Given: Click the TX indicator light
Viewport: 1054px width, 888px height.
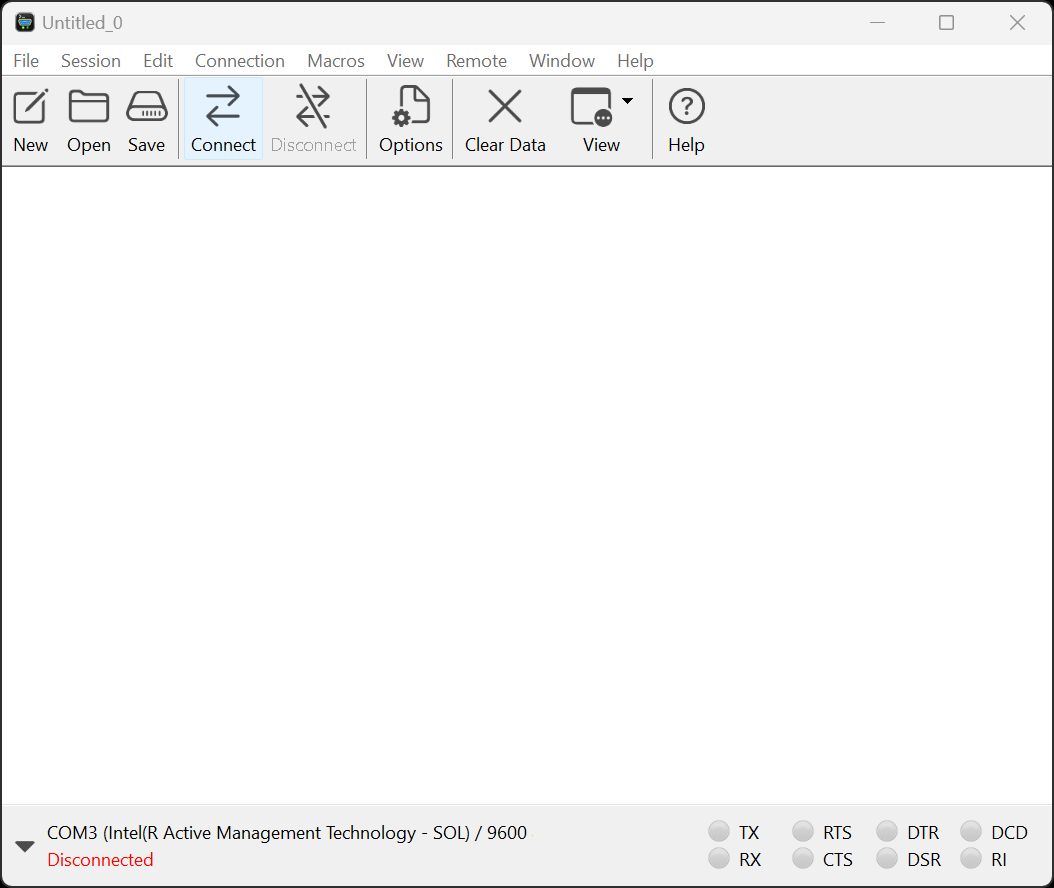Looking at the screenshot, I should (719, 831).
